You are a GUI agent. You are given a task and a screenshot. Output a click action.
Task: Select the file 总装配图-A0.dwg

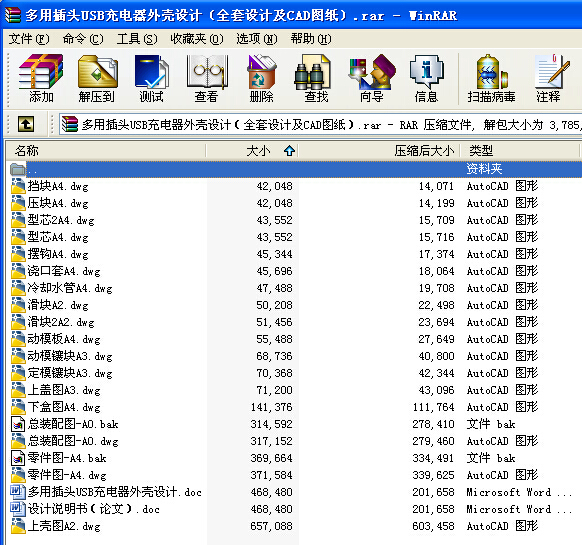[73, 441]
